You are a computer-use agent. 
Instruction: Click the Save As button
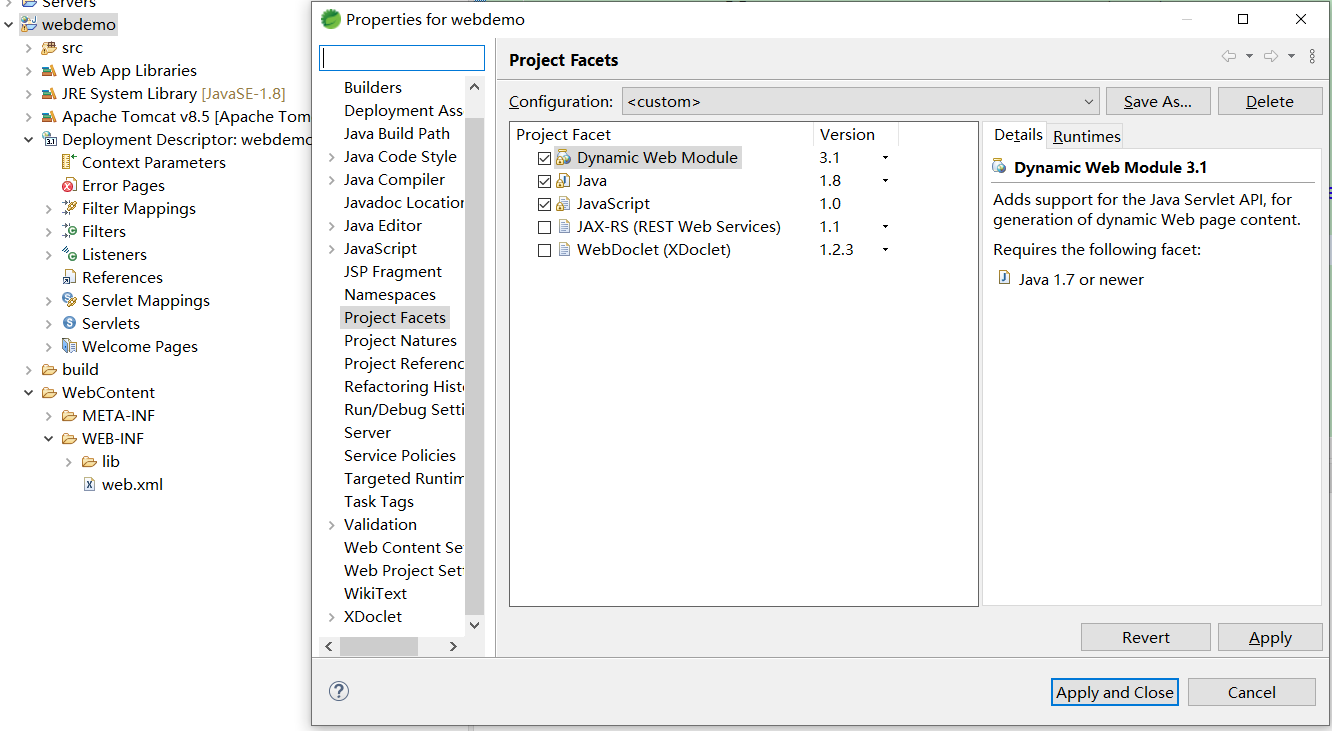coord(1158,100)
